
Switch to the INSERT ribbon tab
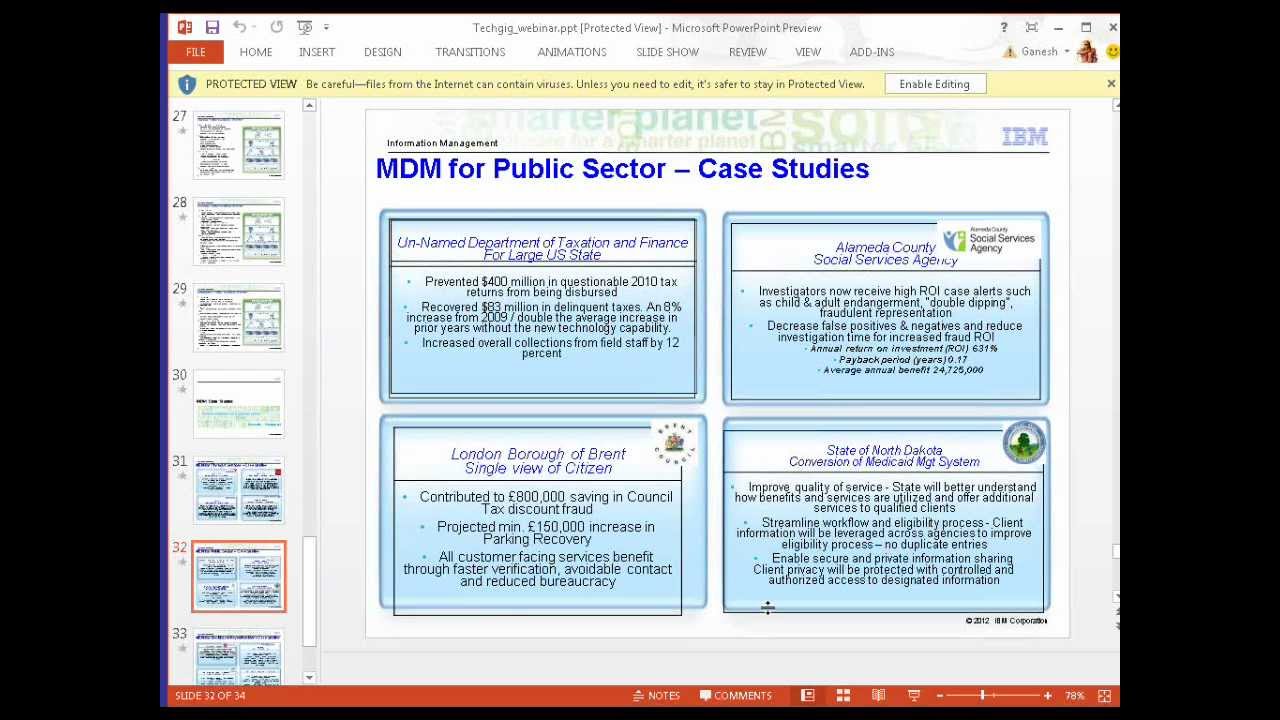click(317, 52)
